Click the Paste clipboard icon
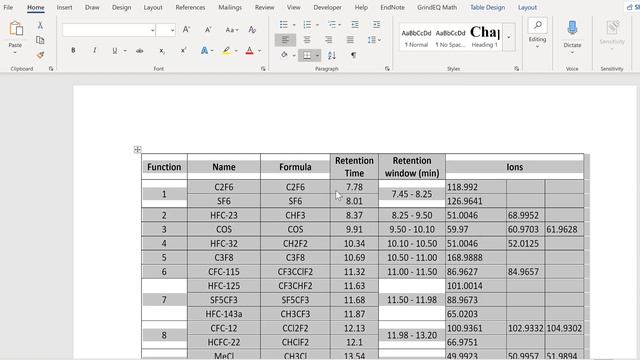Image resolution: width=640 pixels, height=360 pixels. pos(16,30)
